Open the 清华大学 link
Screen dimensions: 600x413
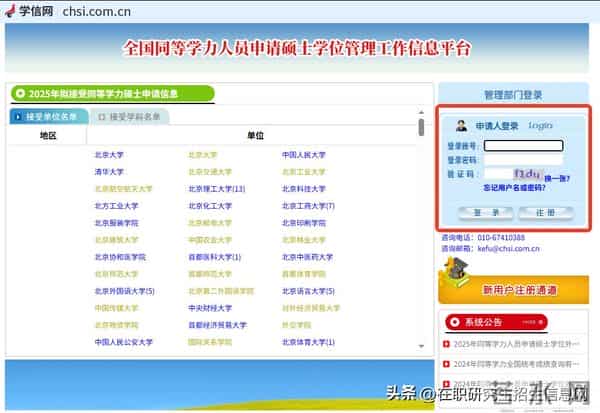[x=109, y=172]
